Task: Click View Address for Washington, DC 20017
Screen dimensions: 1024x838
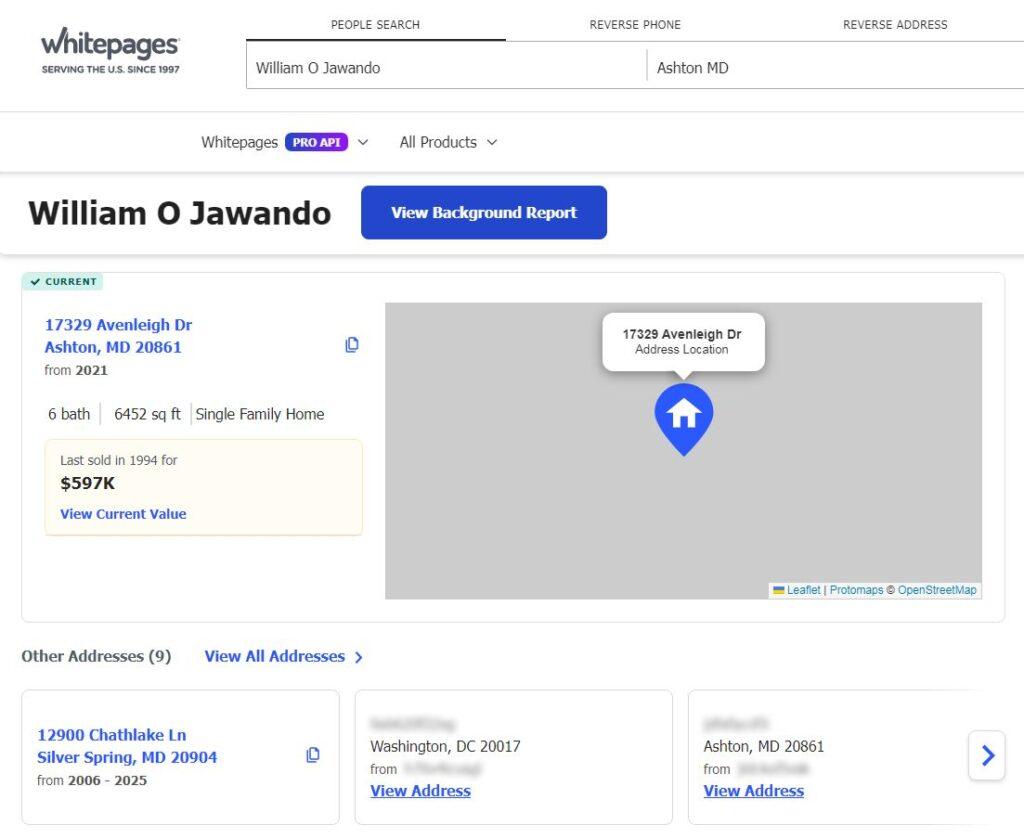Action: pos(421,791)
